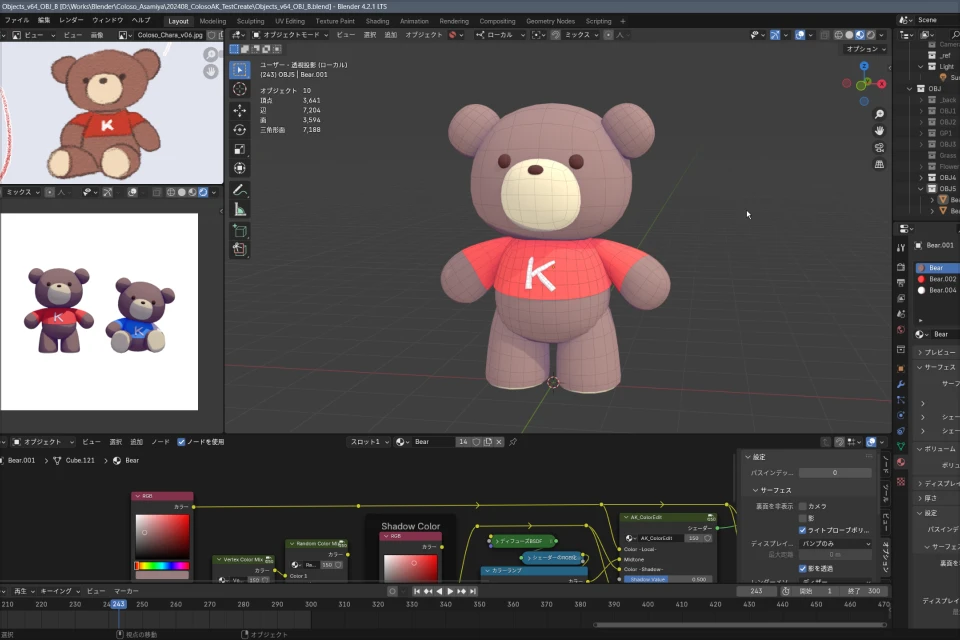Click the red Z-axis gizmo ball X

(882, 84)
